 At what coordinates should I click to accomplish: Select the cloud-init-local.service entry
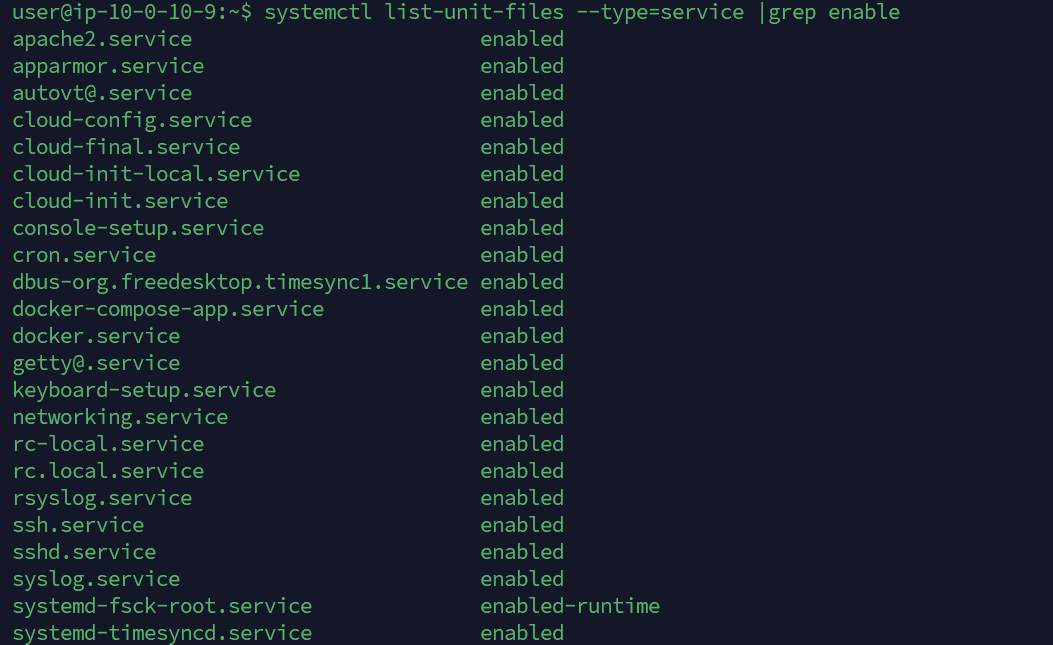click(x=156, y=174)
